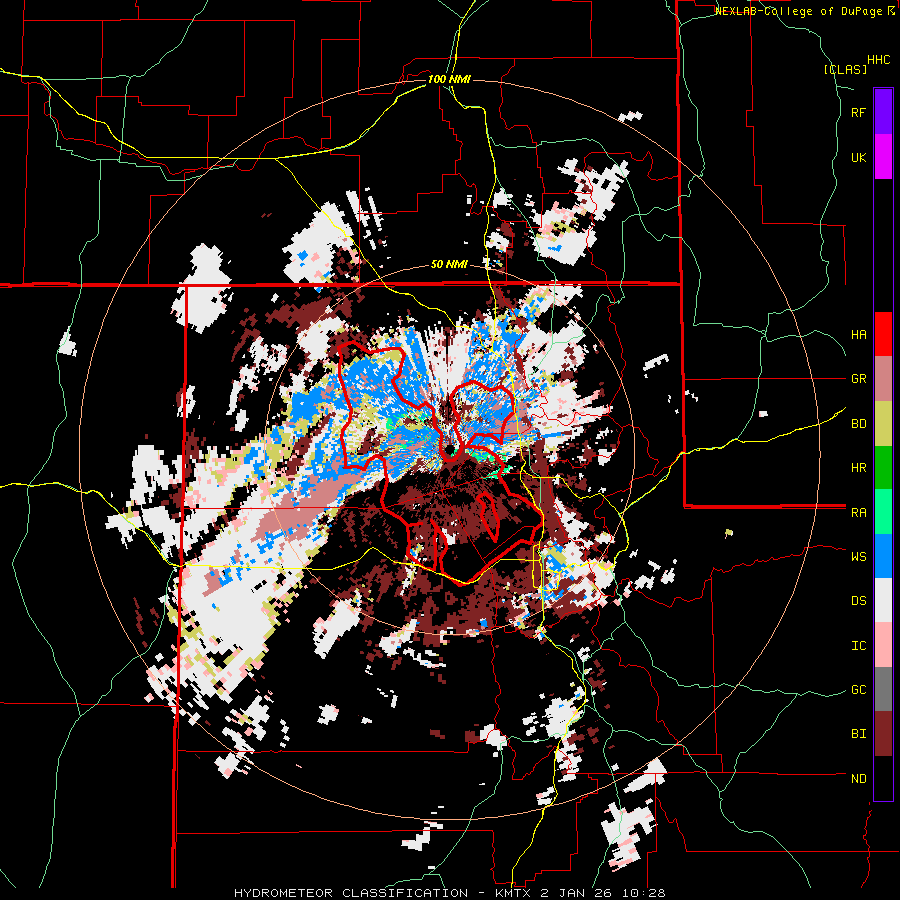The height and width of the screenshot is (900, 900).
Task: Click the WS blue legend swatch
Action: [x=883, y=556]
